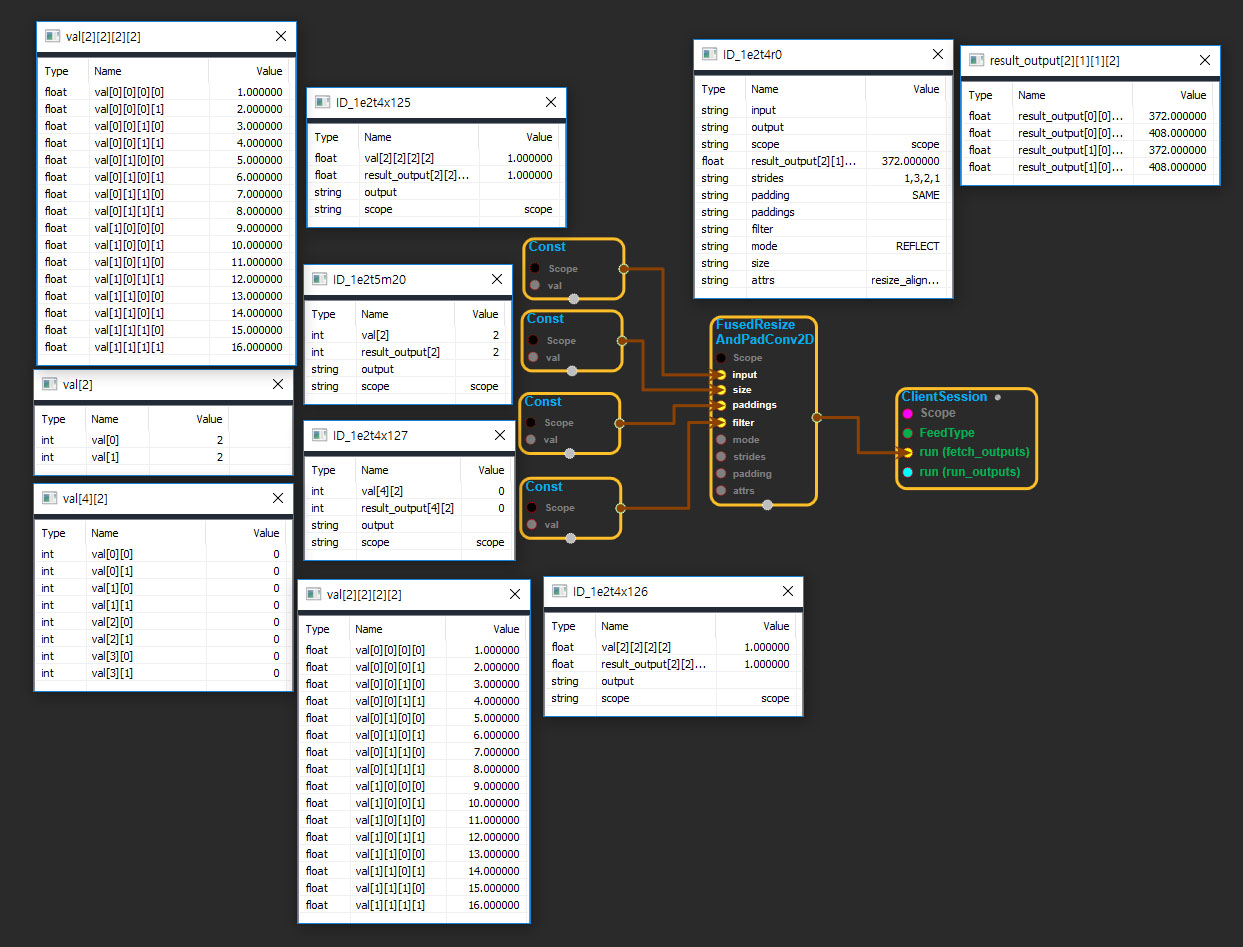Click the bottom handle of the topmost Const node
Viewport: 1243px width, 947px height.
(574, 298)
